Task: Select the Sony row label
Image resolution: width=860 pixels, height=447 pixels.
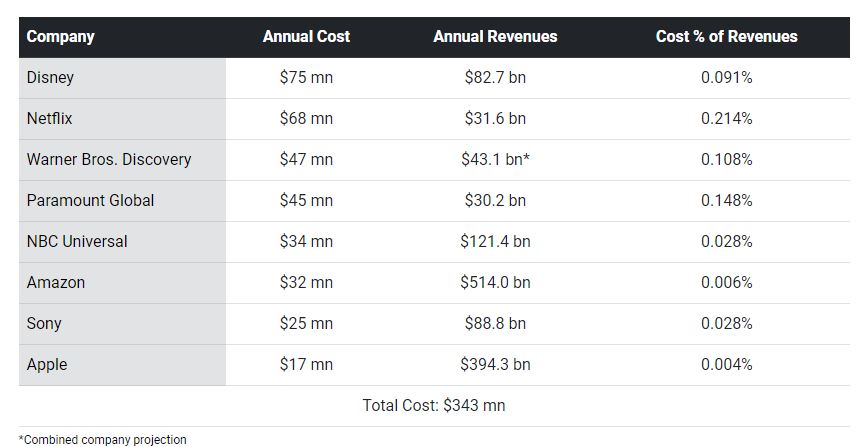Action: click(x=44, y=324)
